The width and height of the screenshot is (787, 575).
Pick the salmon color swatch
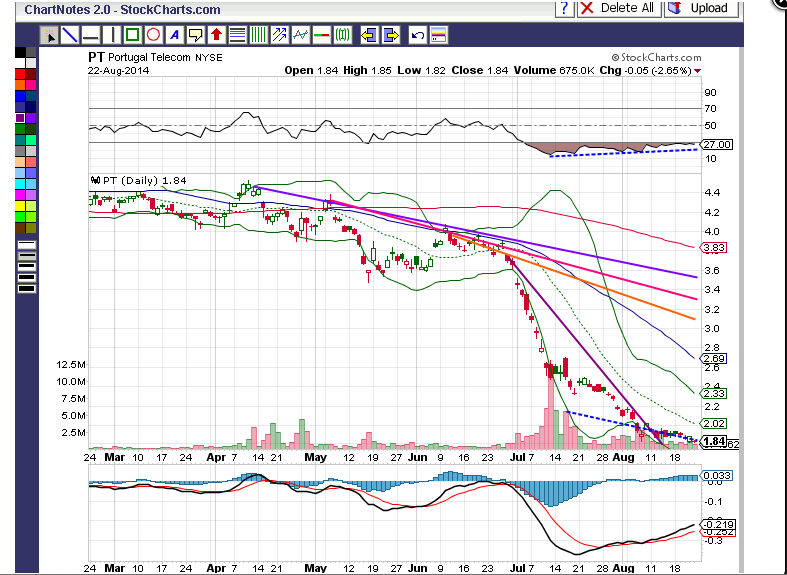pyautogui.click(x=31, y=162)
